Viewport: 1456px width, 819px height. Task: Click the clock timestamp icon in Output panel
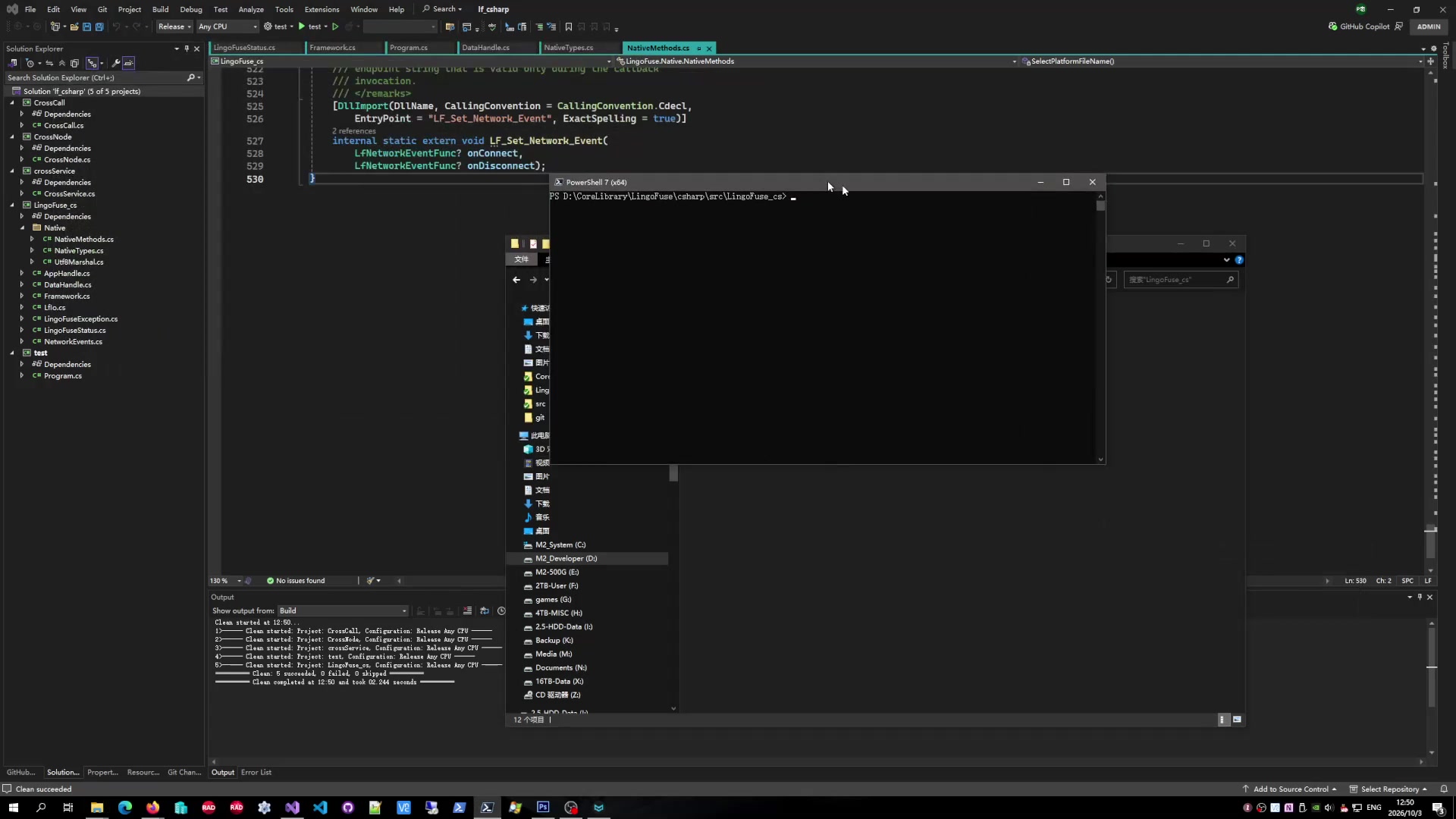point(501,611)
